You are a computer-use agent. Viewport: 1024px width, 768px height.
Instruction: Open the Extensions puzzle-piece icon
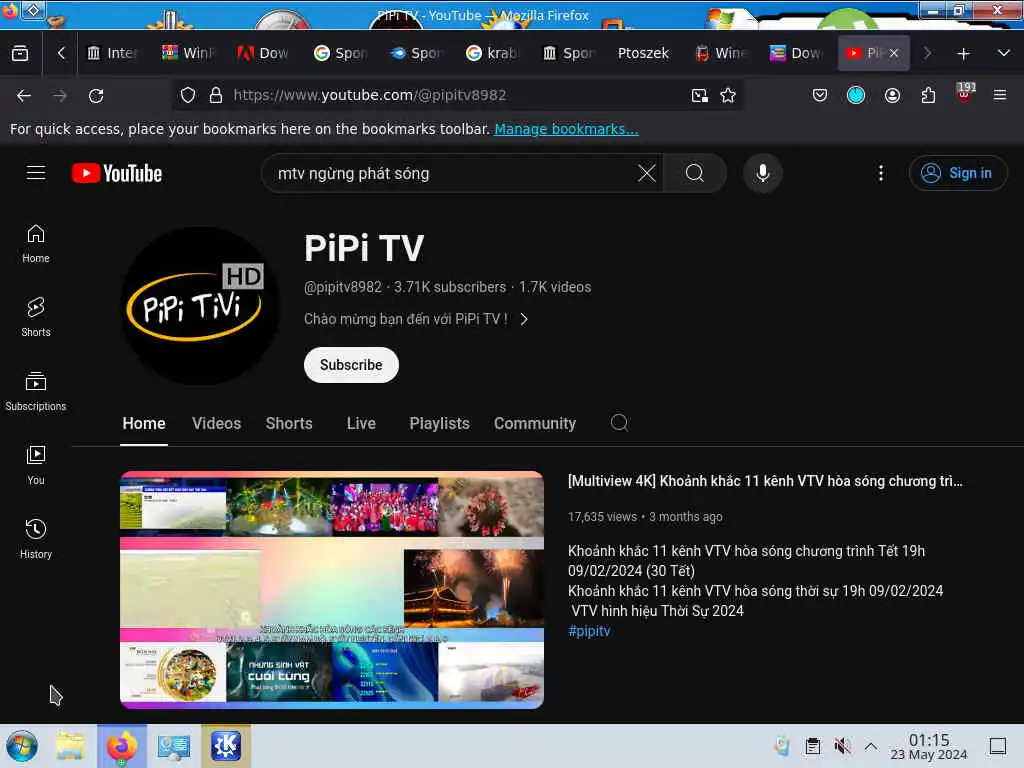928,95
